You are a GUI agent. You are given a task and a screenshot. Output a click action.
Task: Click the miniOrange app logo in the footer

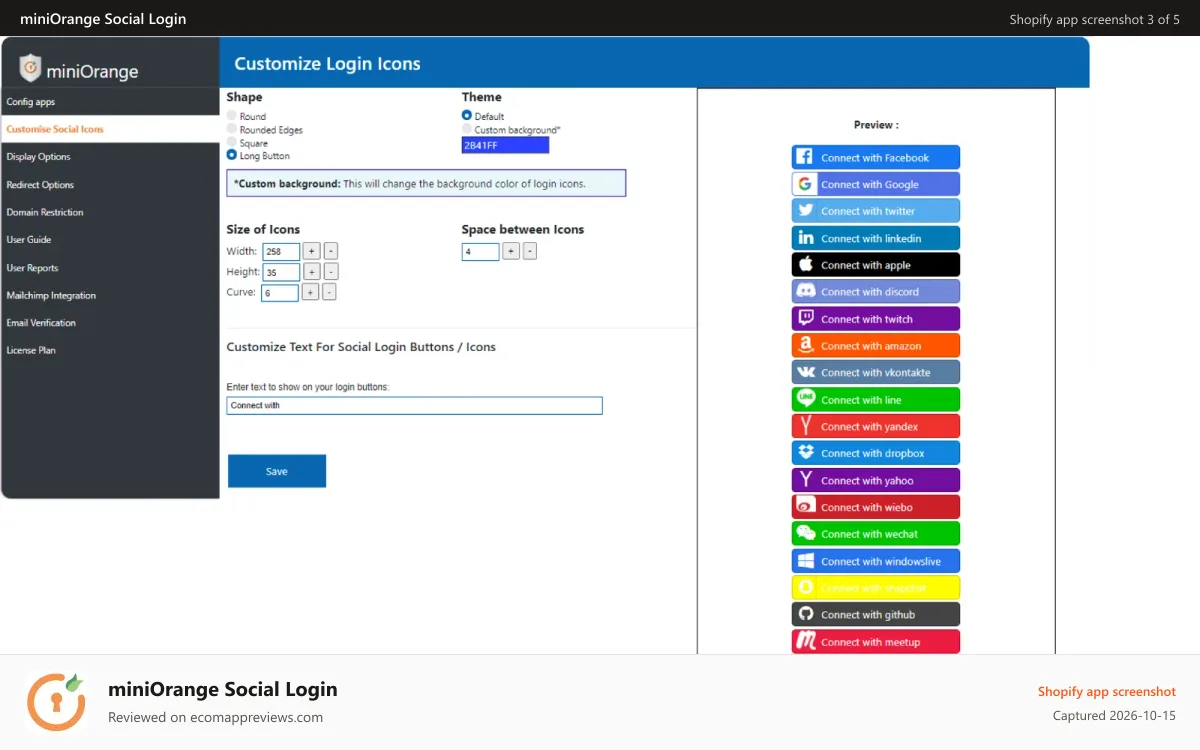(56, 701)
